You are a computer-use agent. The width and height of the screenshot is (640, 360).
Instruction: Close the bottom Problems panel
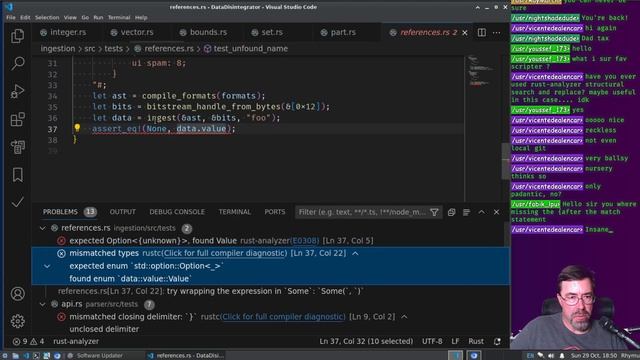tap(496, 212)
